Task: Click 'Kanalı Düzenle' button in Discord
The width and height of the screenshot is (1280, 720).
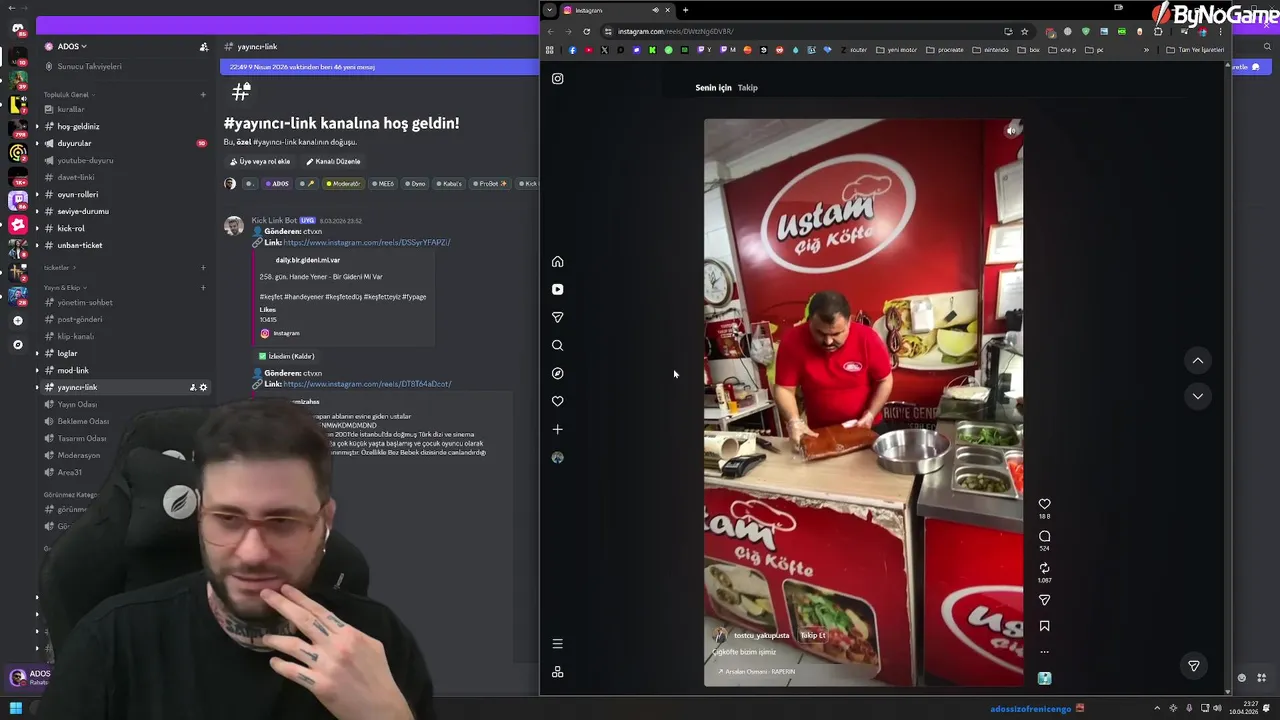Action: click(333, 162)
